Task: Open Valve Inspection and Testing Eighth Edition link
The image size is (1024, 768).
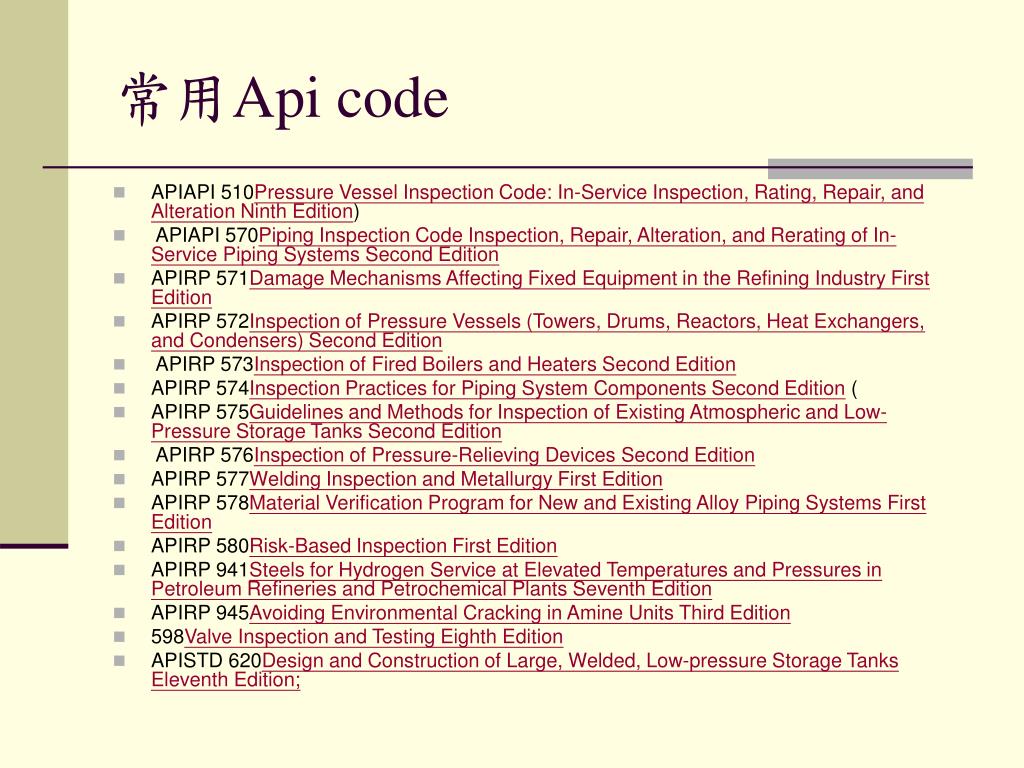Action: point(374,637)
